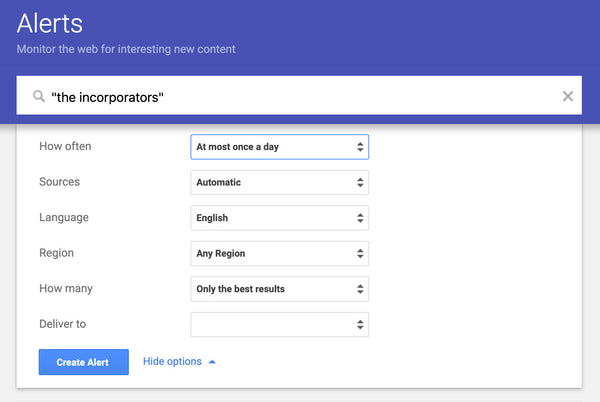Click the magnifier search icon
The width and height of the screenshot is (600, 402).
[x=39, y=97]
